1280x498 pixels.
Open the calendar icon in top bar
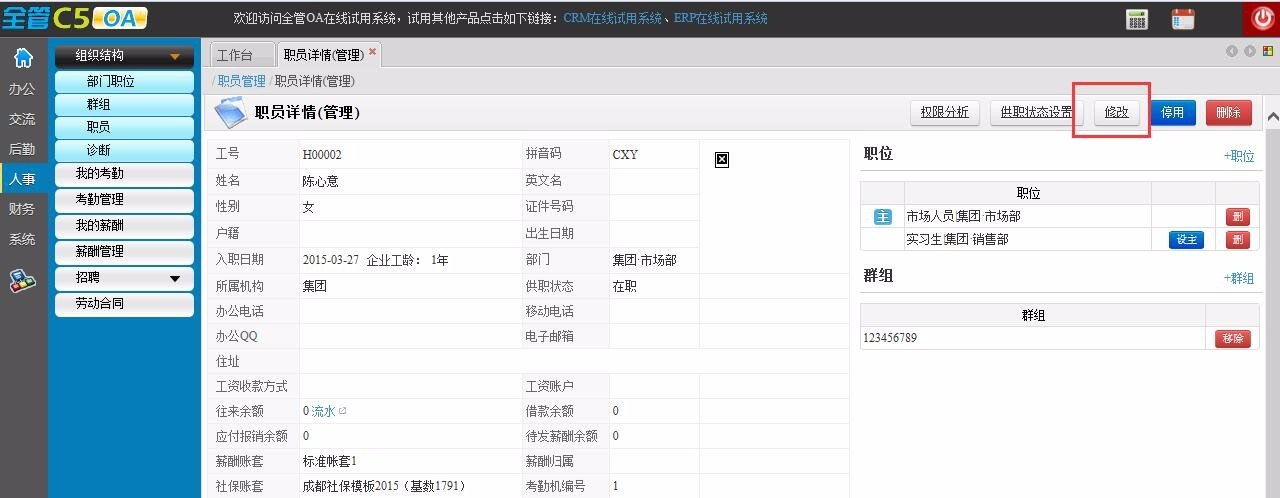1183,18
